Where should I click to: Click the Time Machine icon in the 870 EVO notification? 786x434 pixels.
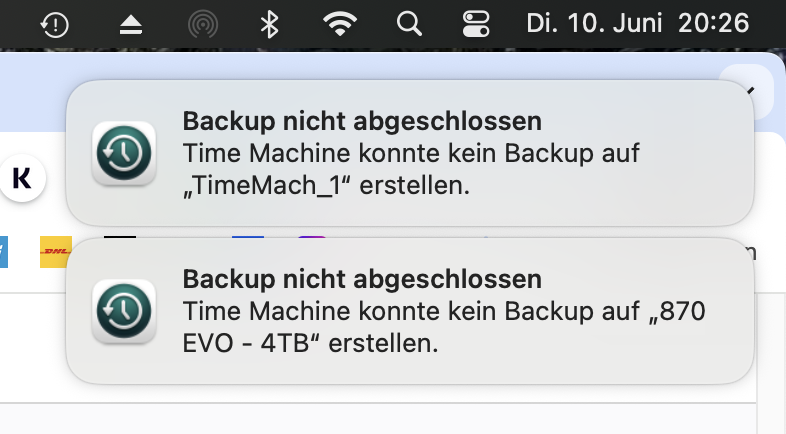(x=123, y=310)
